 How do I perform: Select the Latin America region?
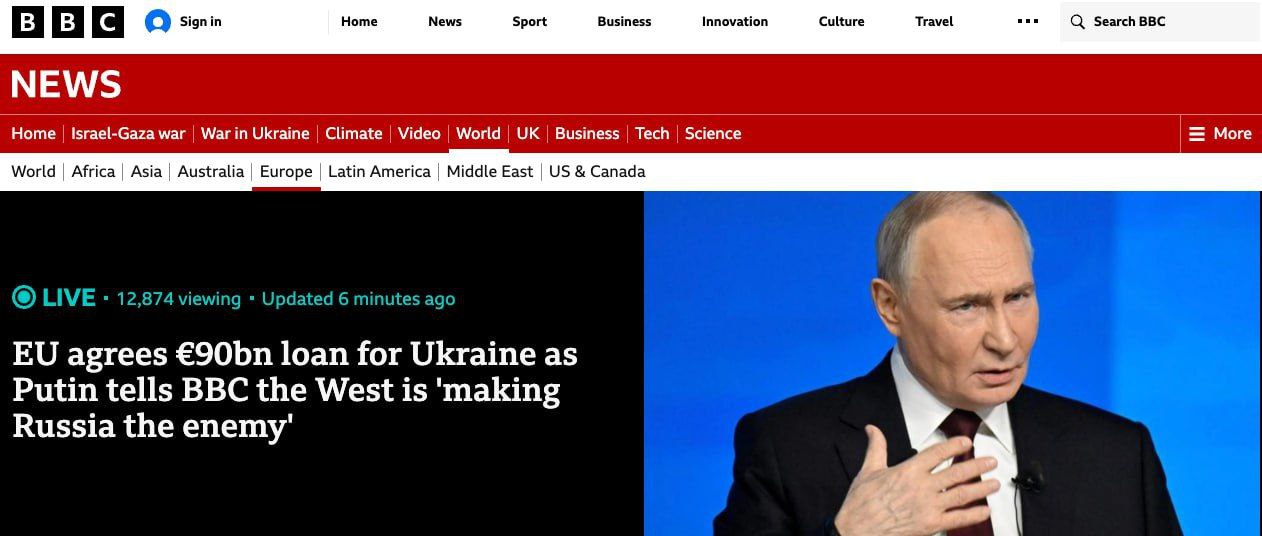379,171
